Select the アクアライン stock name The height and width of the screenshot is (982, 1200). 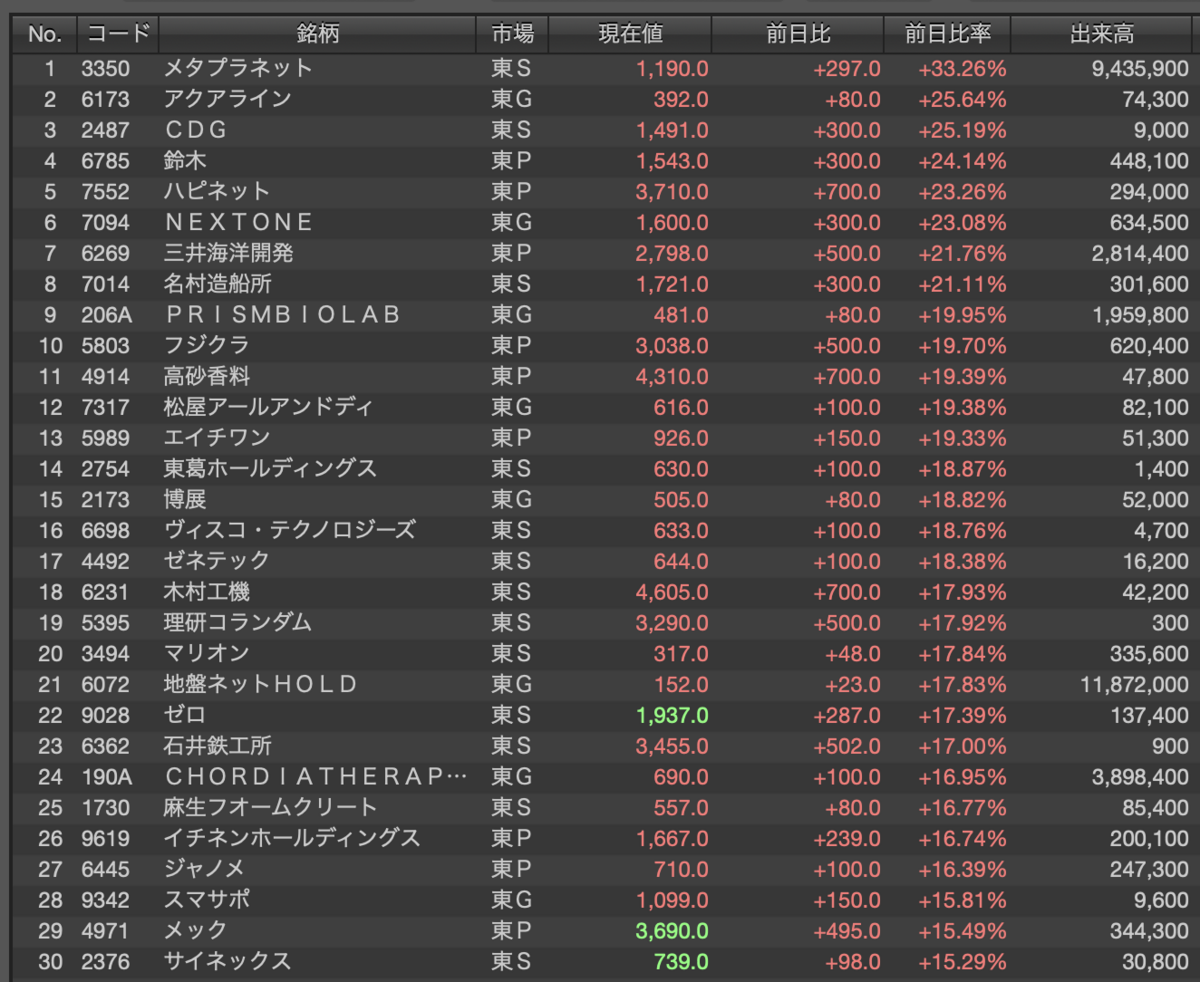(x=228, y=99)
